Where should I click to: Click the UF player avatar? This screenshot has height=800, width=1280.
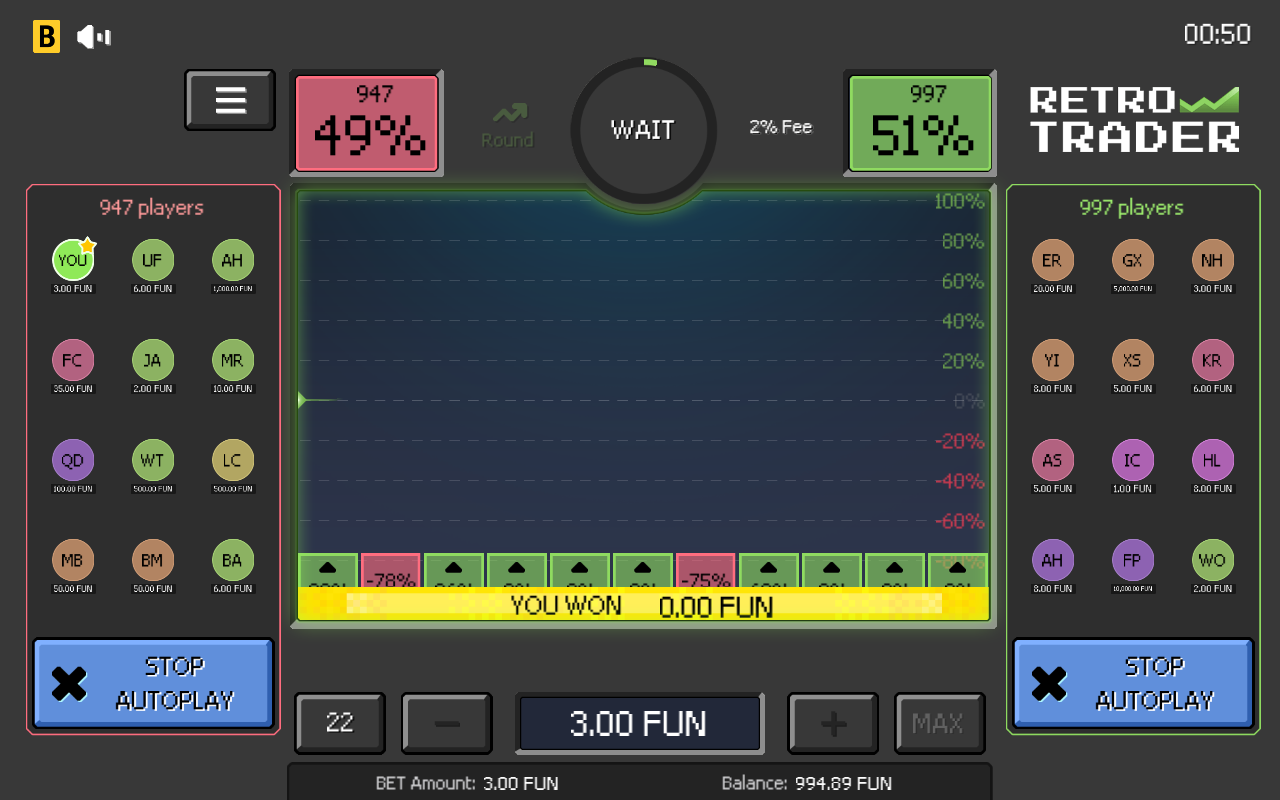pos(153,260)
